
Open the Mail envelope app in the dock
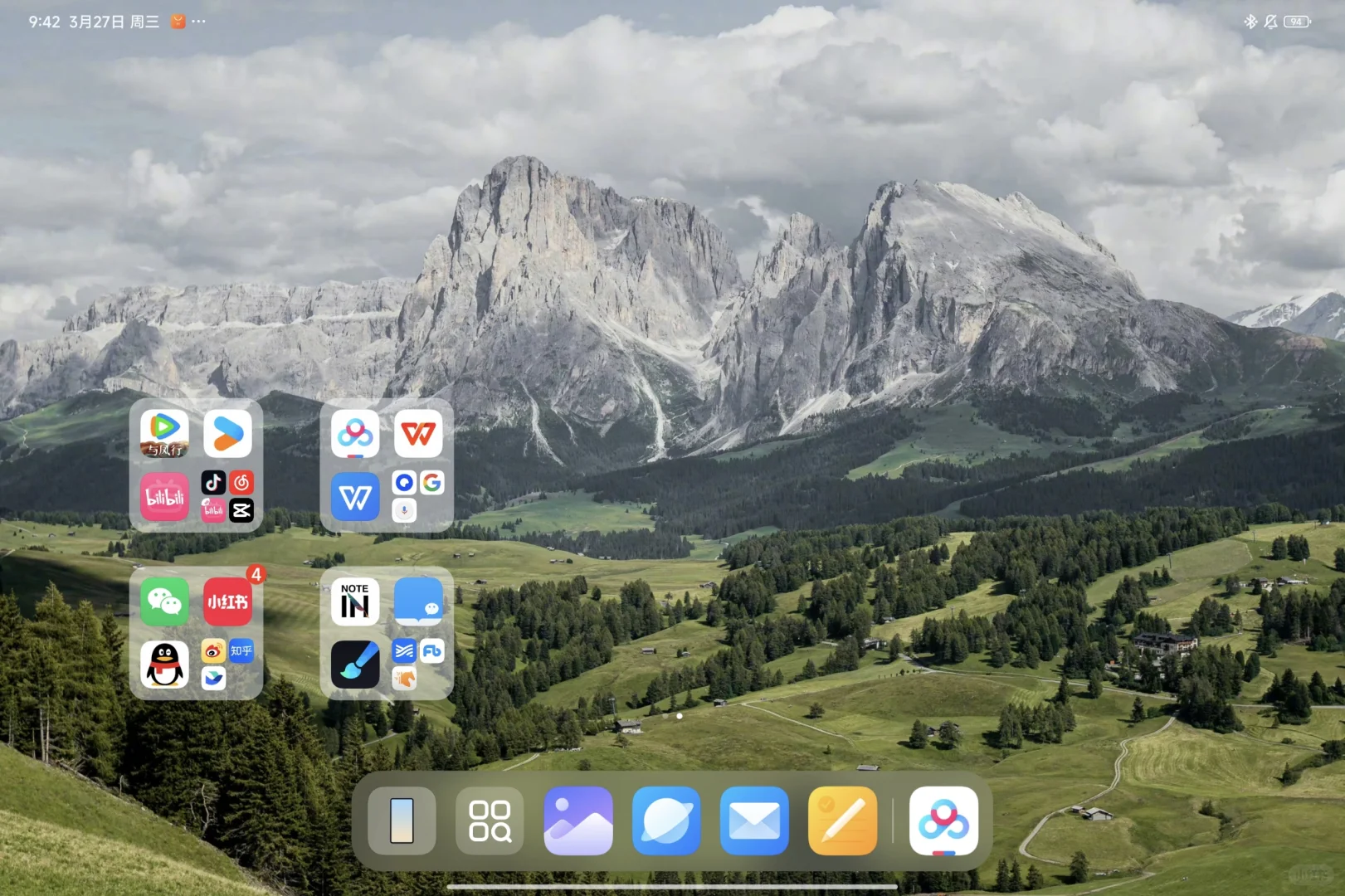click(754, 821)
